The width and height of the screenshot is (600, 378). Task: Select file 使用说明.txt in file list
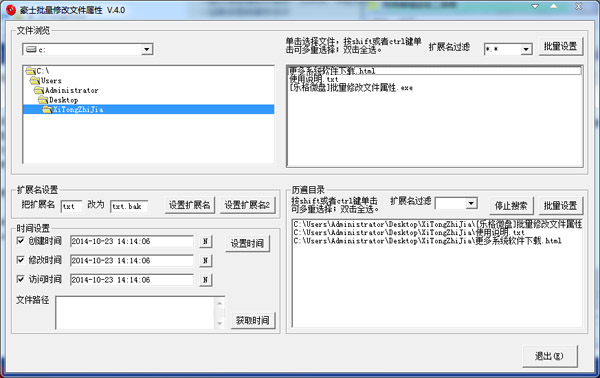[x=313, y=79]
